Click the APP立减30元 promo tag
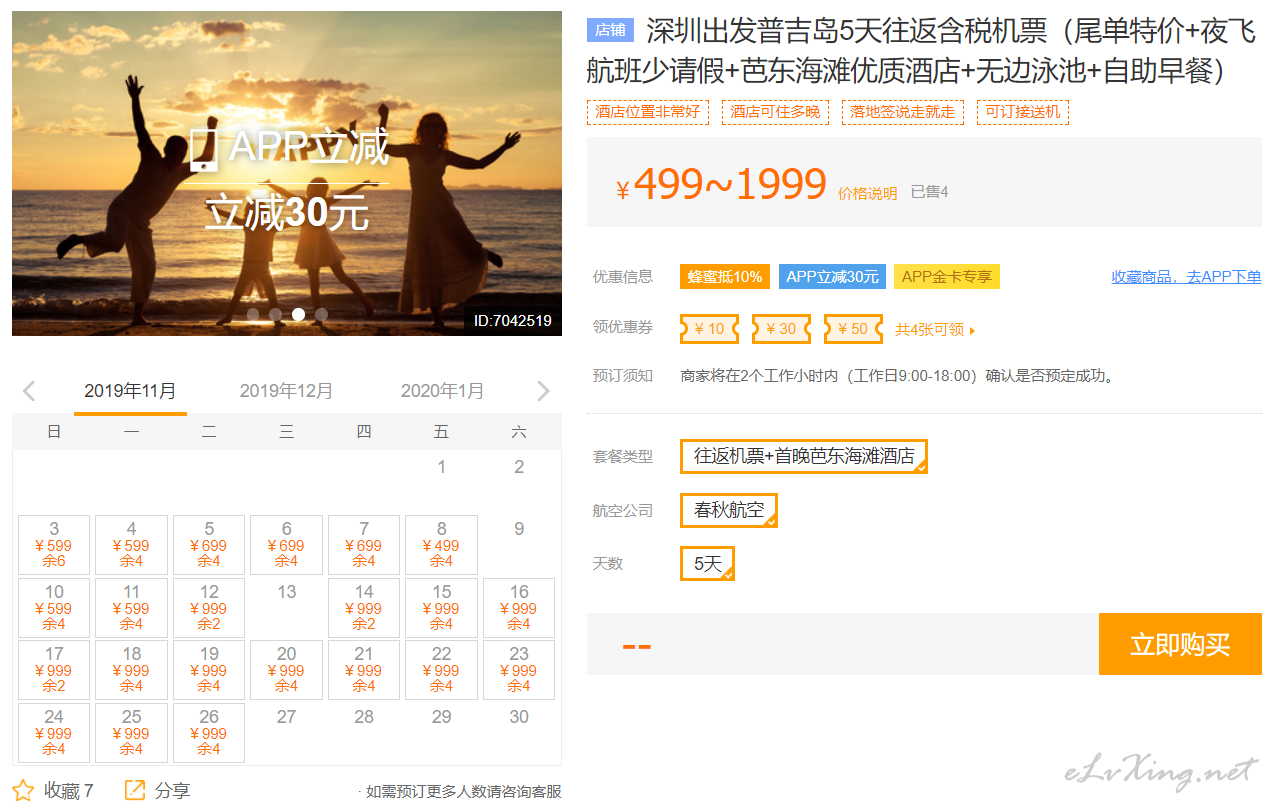Image resolution: width=1269 pixels, height=805 pixels. (x=832, y=277)
